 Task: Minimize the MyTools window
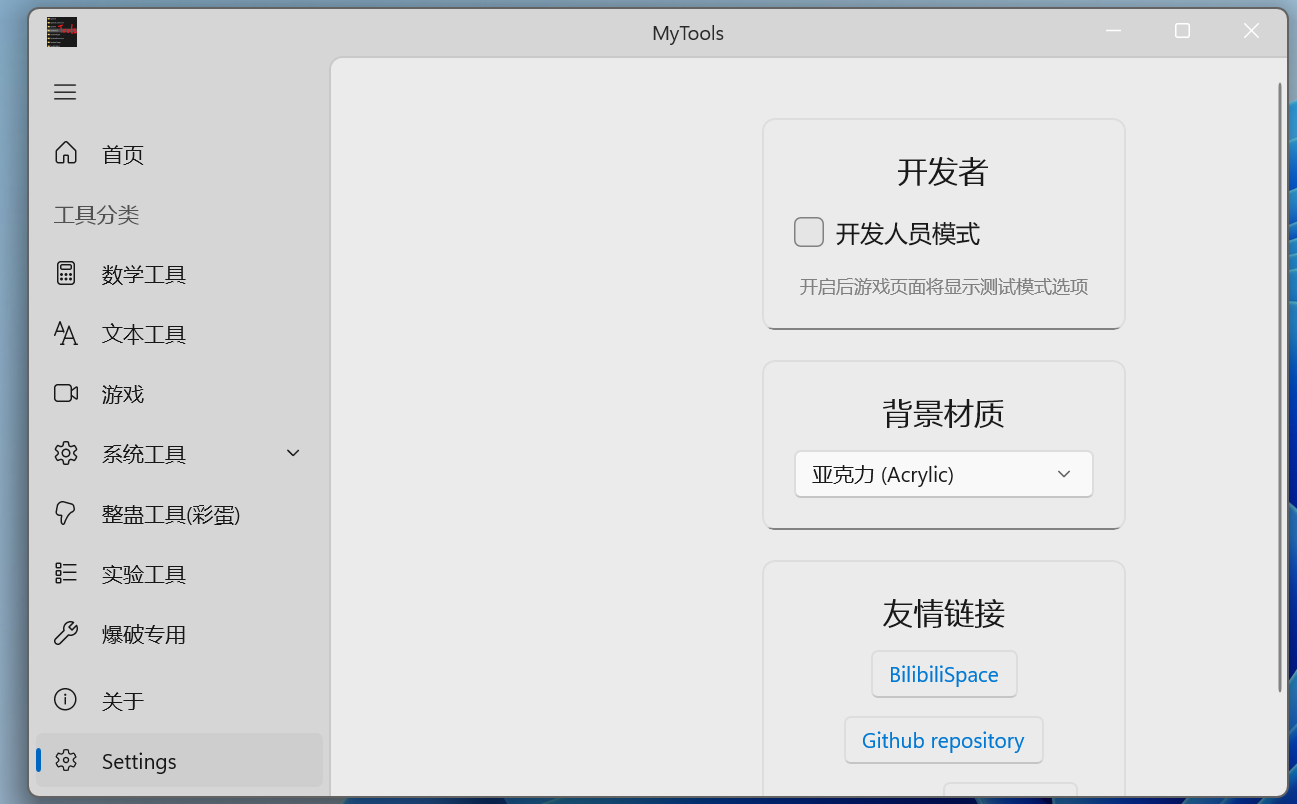click(x=1113, y=31)
